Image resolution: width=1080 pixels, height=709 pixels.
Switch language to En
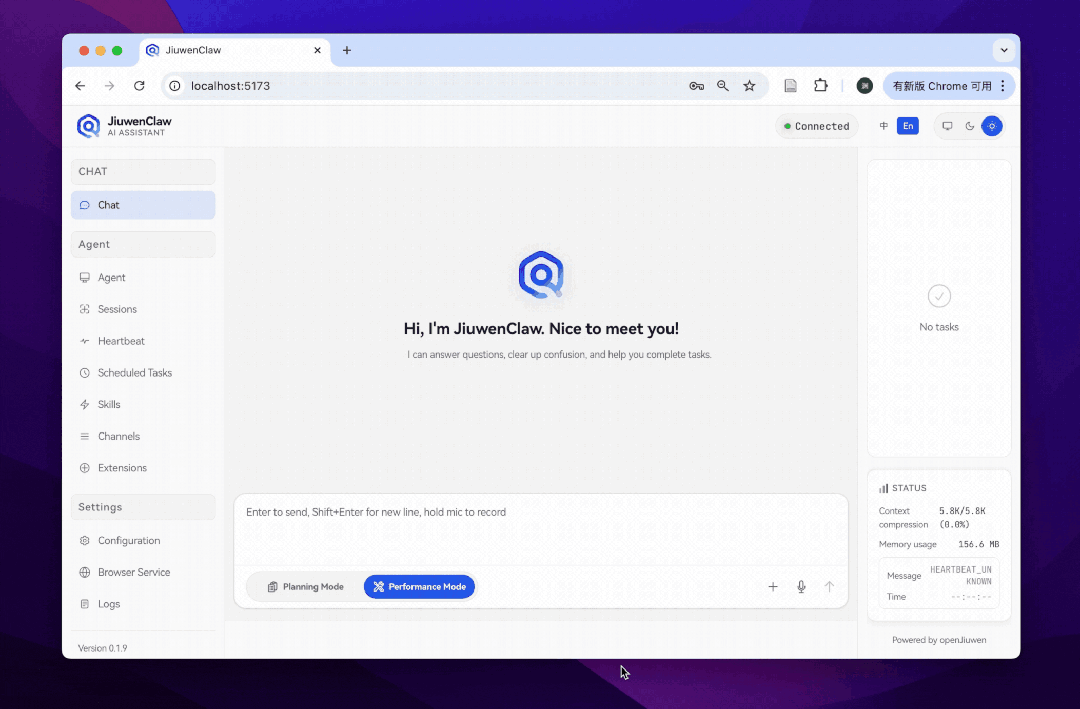[x=908, y=126]
